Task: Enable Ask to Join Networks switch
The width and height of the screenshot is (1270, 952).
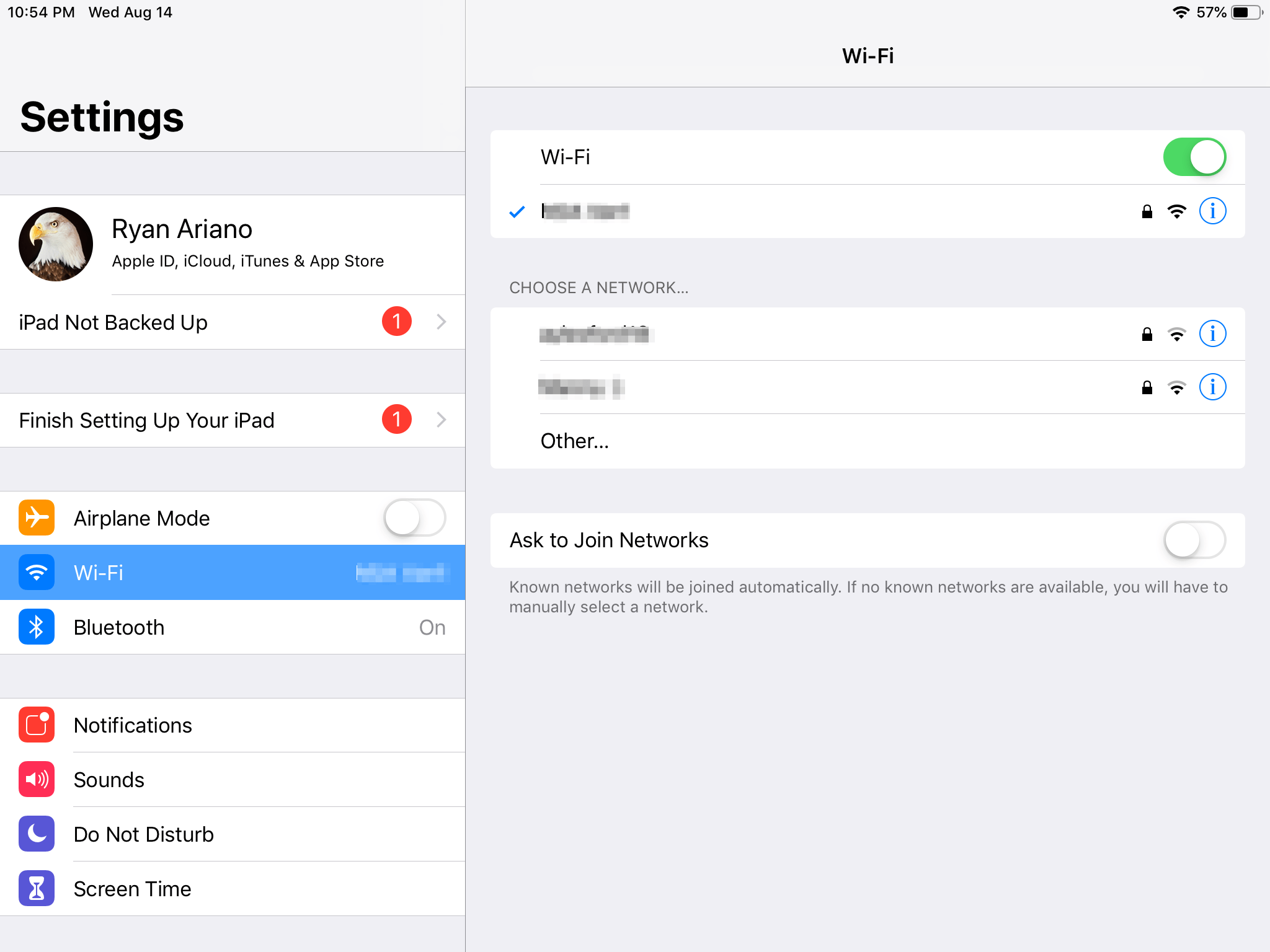Action: click(x=1194, y=540)
